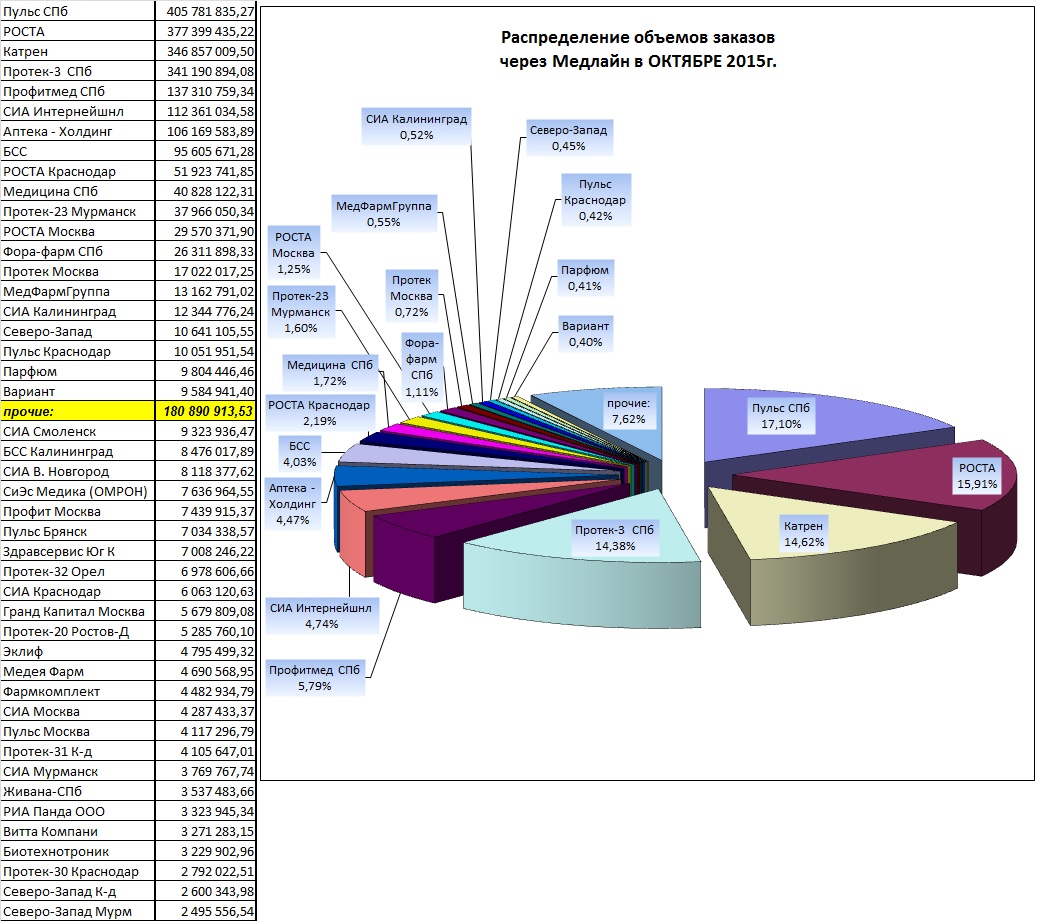Select the 'Катрен' table row name
The image size is (1043, 921).
pos(78,51)
